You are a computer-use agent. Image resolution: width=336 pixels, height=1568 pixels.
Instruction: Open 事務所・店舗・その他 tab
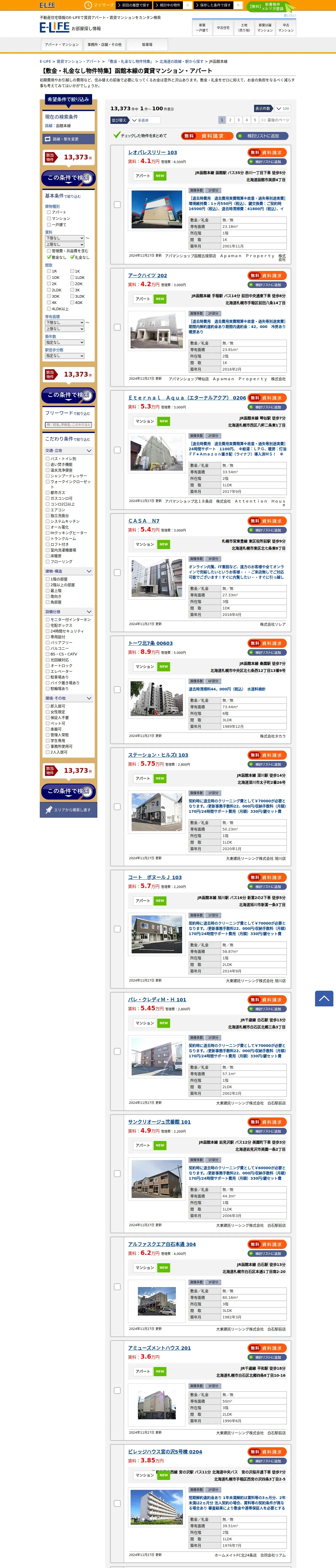coord(104,44)
